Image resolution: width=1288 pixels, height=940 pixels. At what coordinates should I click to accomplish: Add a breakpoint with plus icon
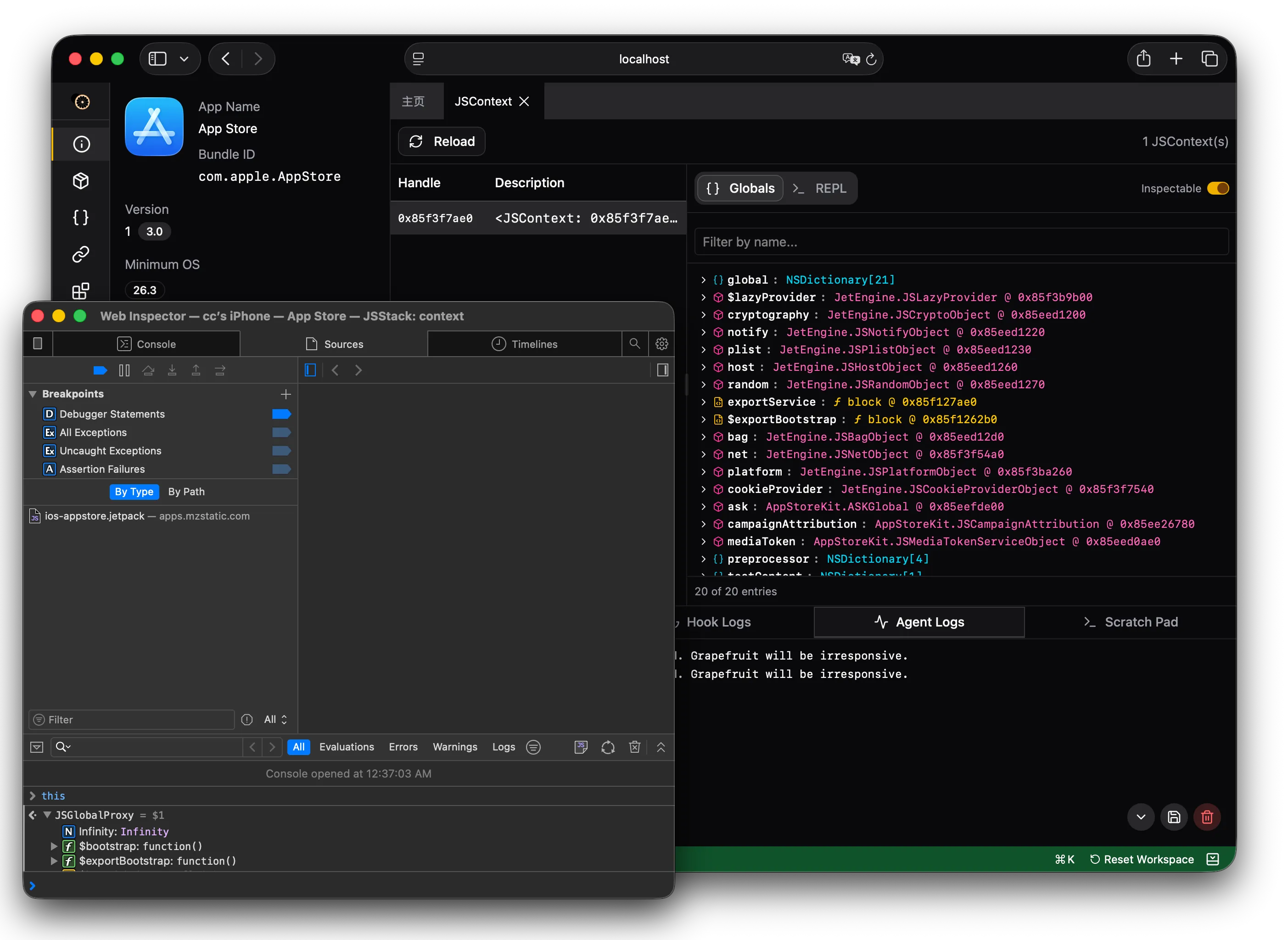coord(286,394)
